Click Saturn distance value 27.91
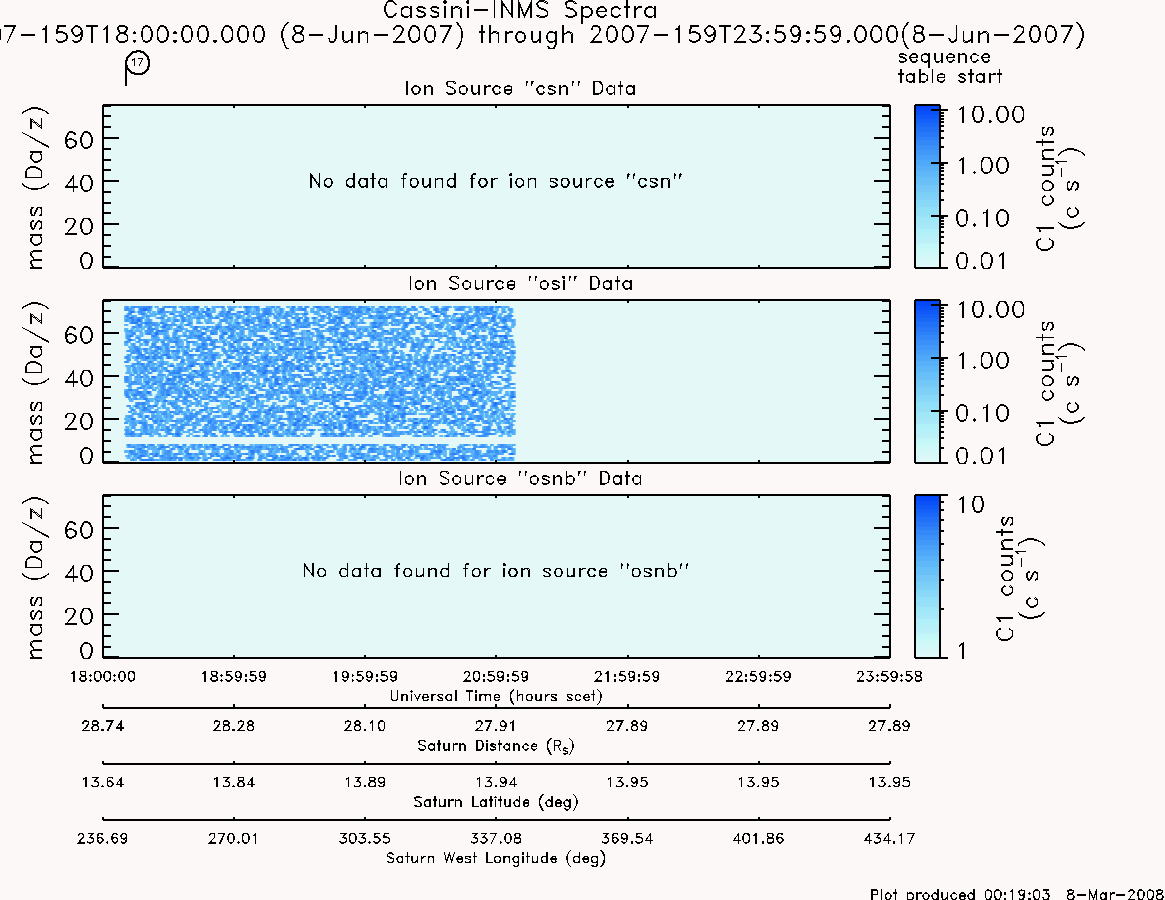This screenshot has height=900, width=1165. [496, 726]
